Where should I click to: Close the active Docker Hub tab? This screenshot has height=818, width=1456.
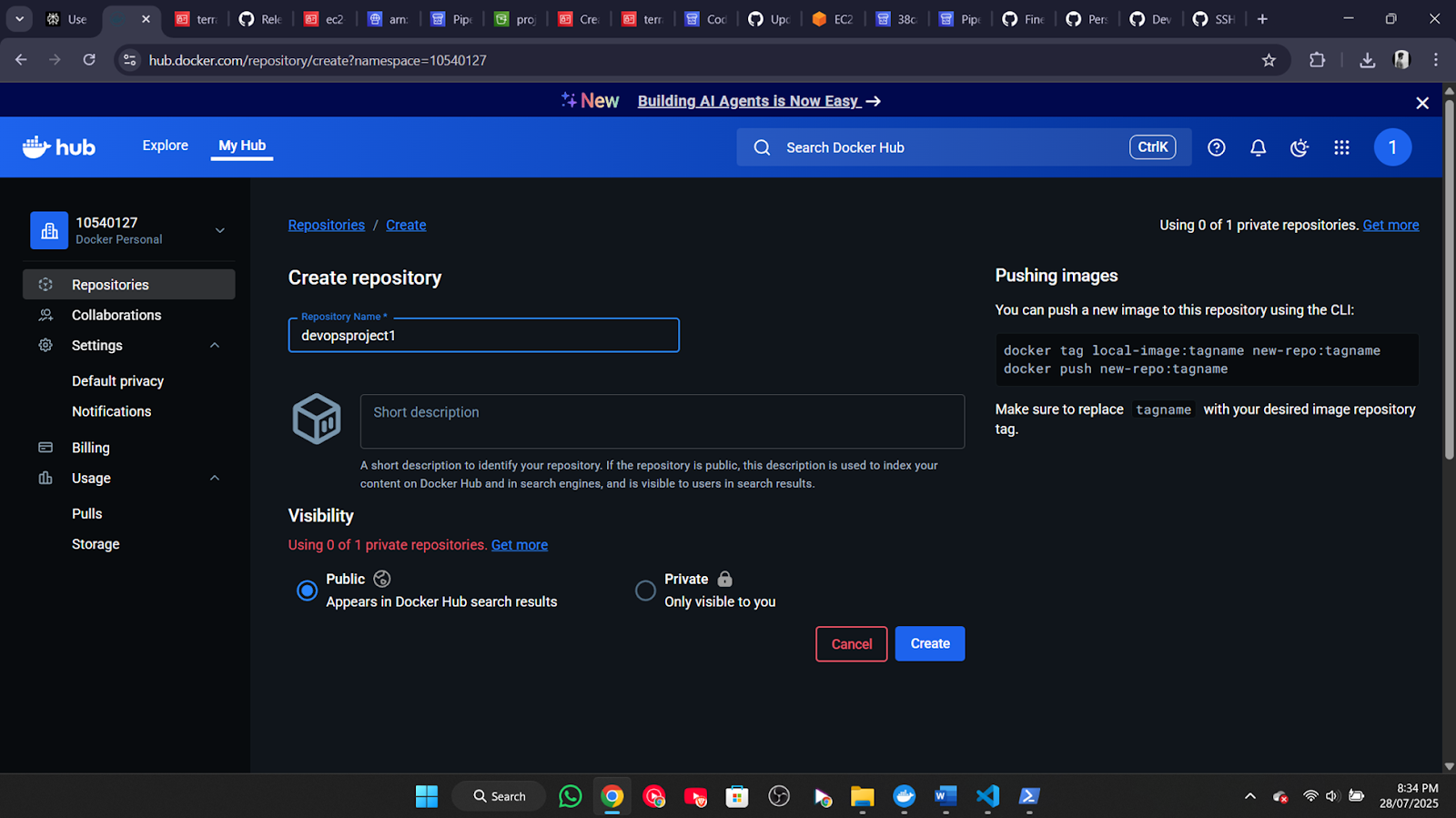[x=146, y=19]
